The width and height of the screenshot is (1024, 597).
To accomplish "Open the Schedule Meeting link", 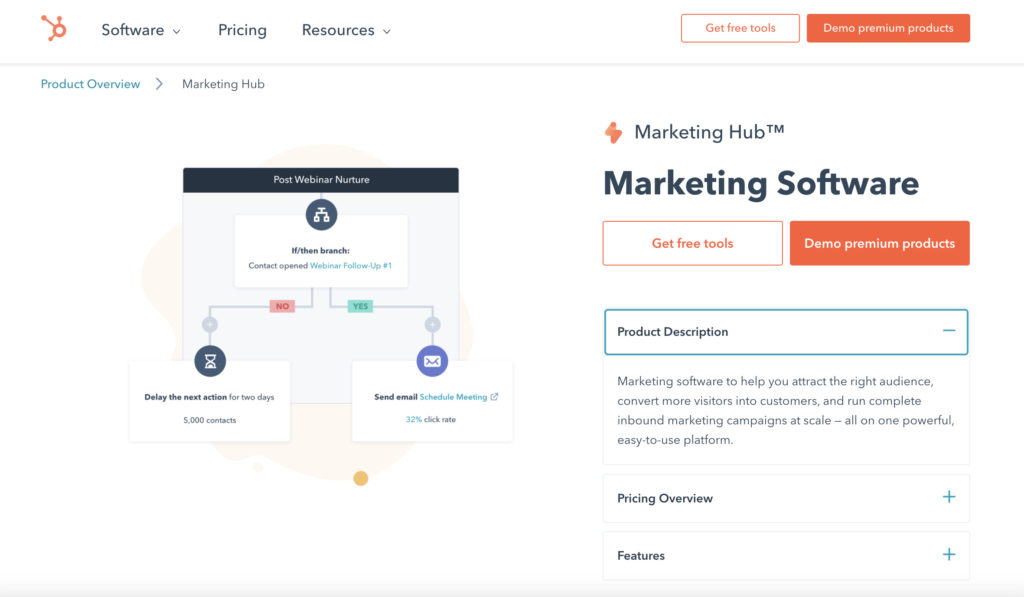I will pos(453,396).
